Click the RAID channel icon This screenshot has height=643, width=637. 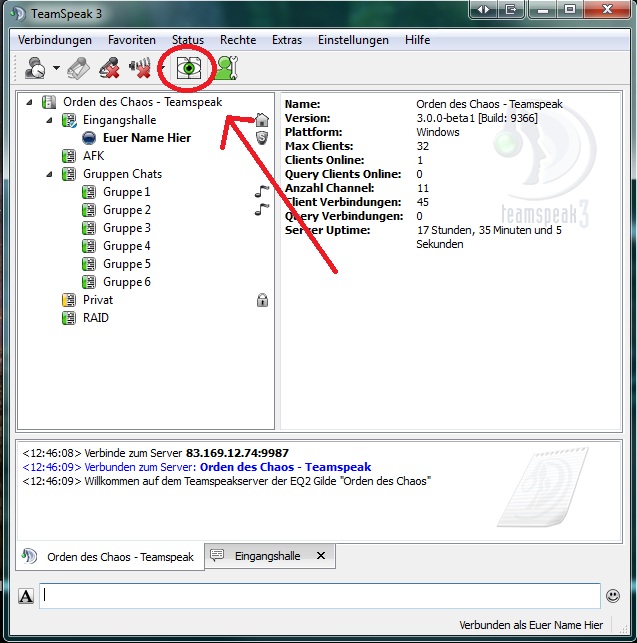(69, 319)
